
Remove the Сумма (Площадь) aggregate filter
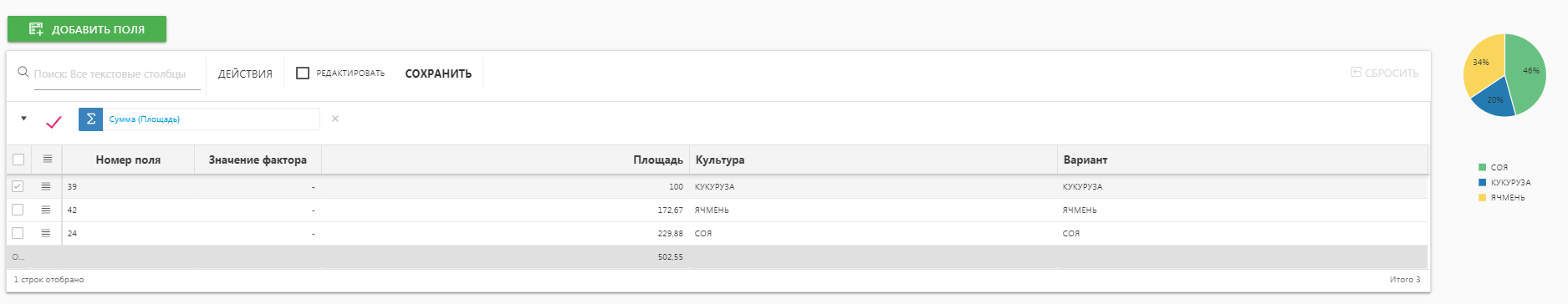pos(335,119)
